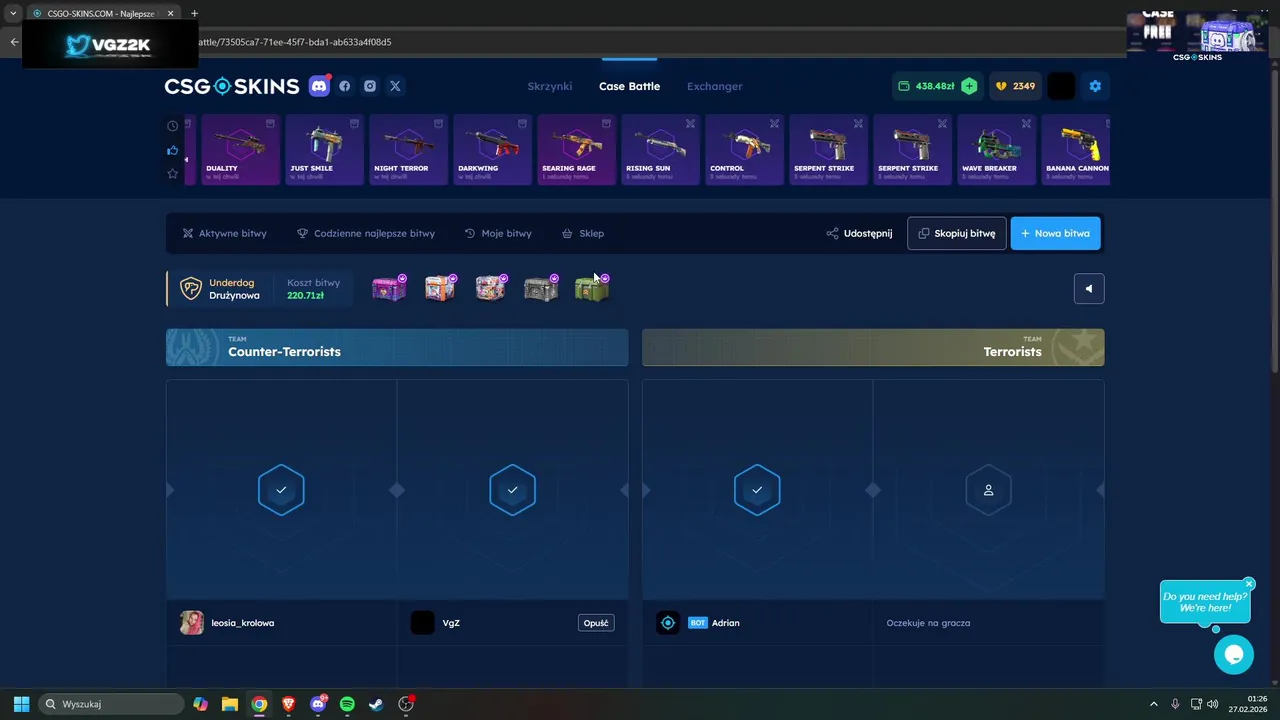This screenshot has height=720, width=1280.
Task: Open the BANANA CANNON drop card
Action: click(x=1076, y=149)
